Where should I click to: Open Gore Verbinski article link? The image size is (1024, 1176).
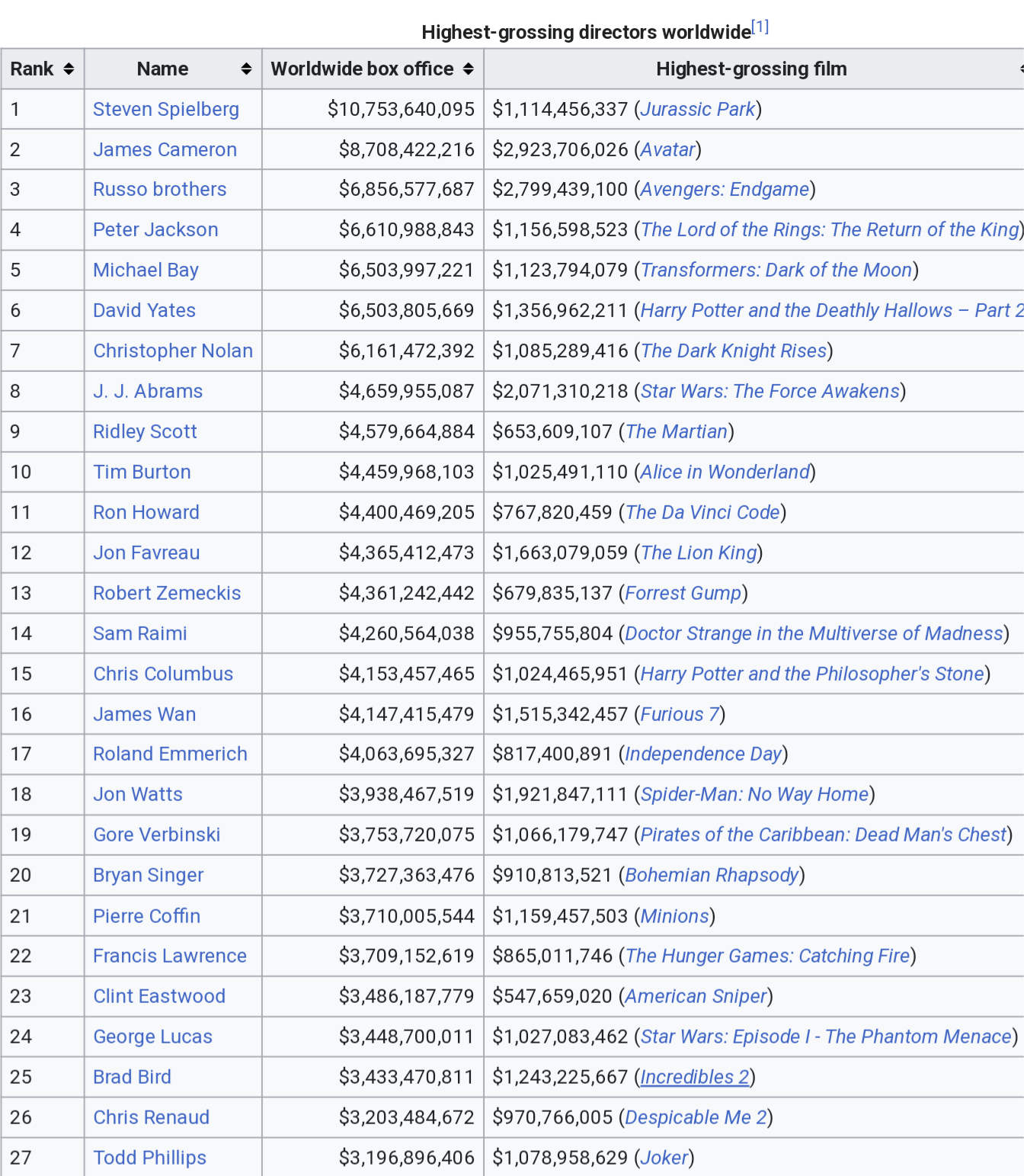[x=157, y=835]
